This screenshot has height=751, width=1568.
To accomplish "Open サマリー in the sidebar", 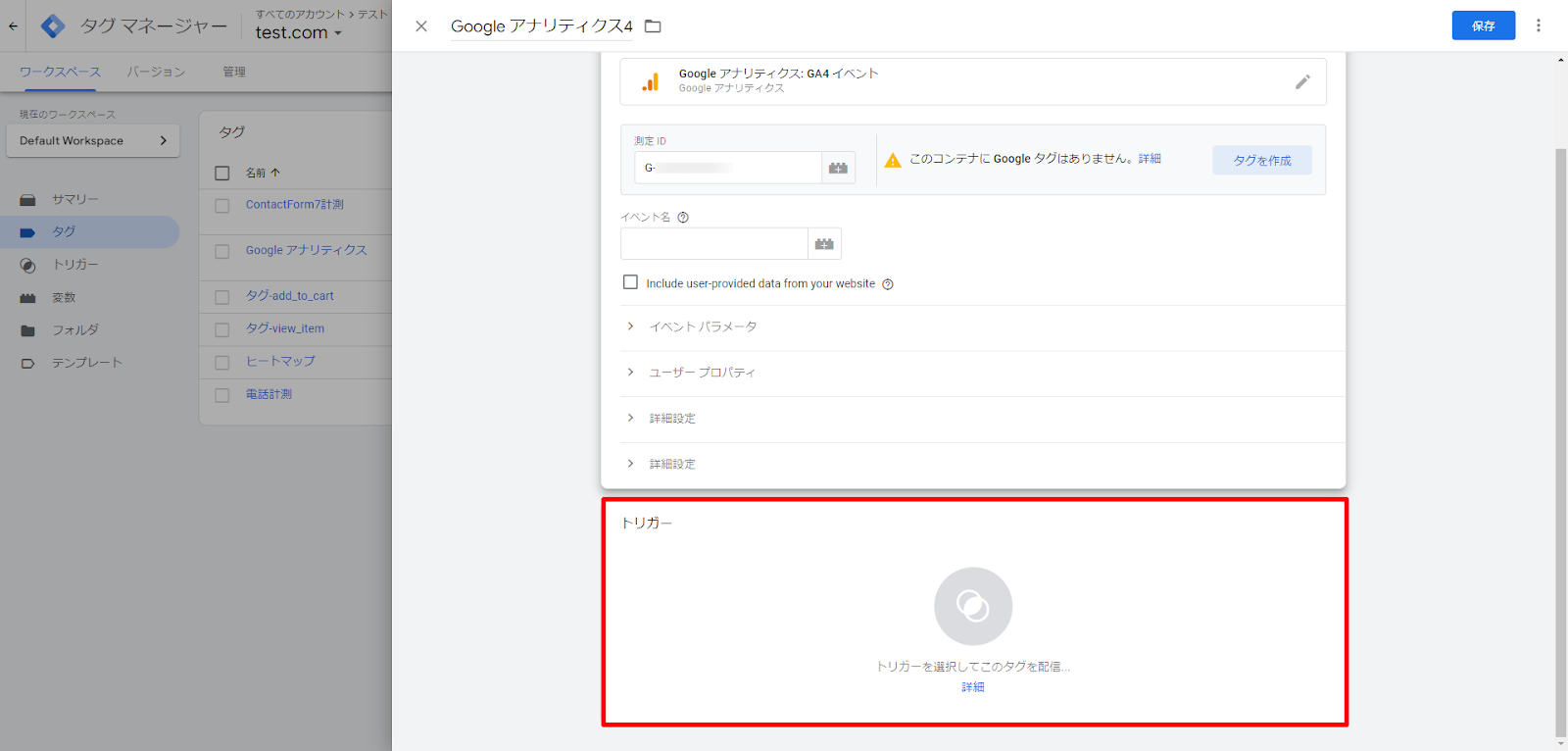I will click(x=89, y=199).
